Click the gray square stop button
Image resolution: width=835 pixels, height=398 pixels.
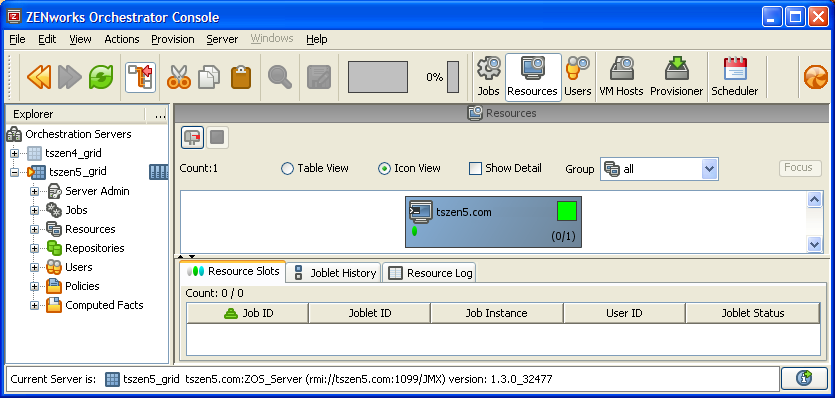217,137
